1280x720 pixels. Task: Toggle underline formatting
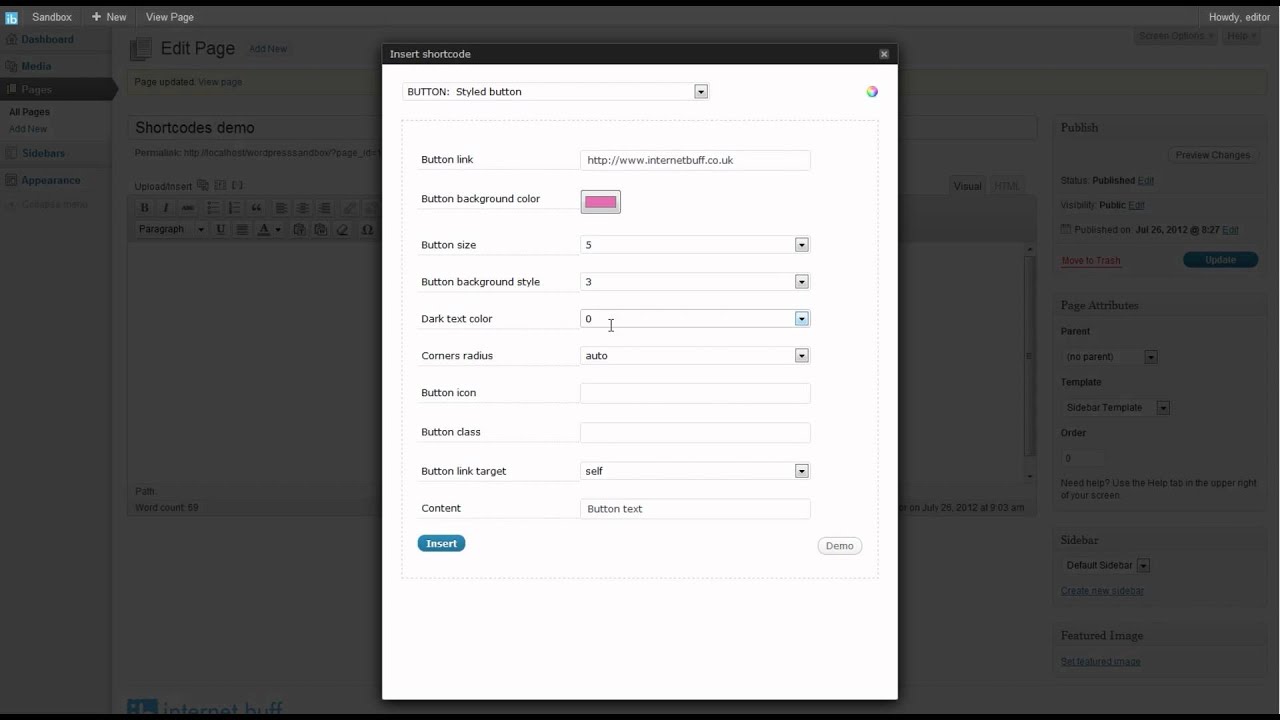220,229
